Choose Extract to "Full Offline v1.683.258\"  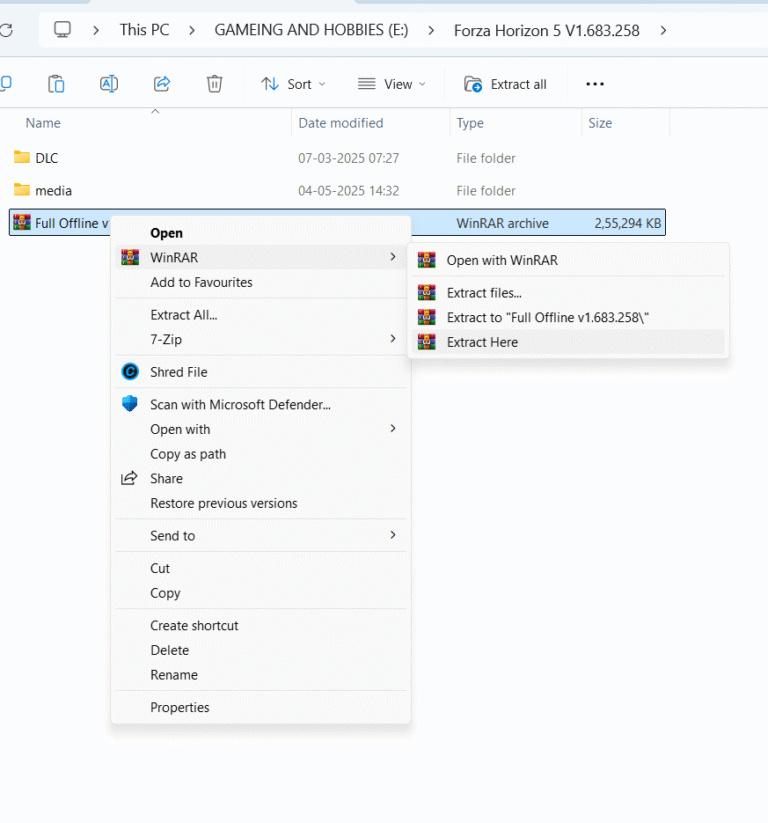[569, 317]
